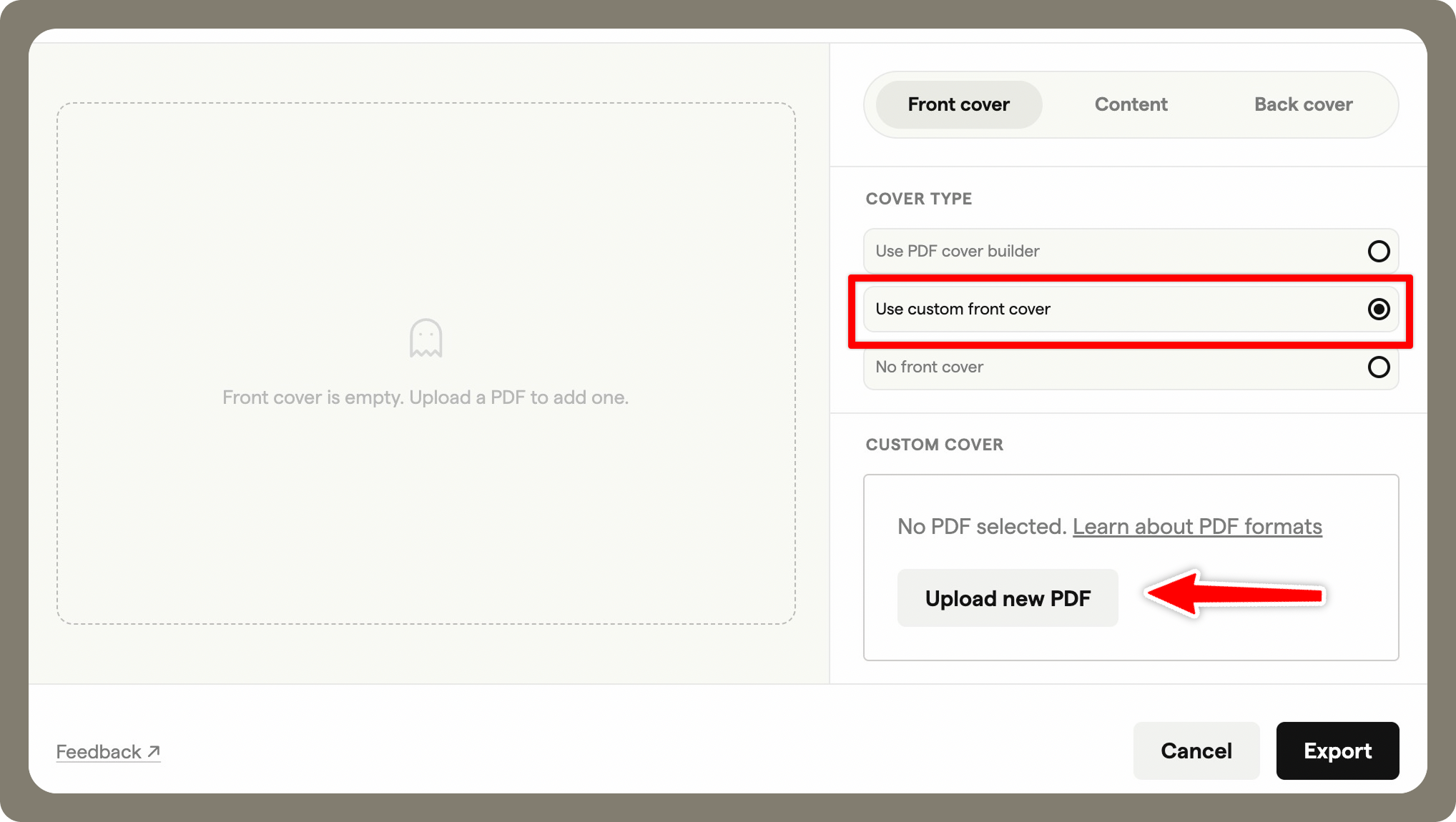1456x822 pixels.
Task: Click the No front cover option label
Action: coord(929,367)
